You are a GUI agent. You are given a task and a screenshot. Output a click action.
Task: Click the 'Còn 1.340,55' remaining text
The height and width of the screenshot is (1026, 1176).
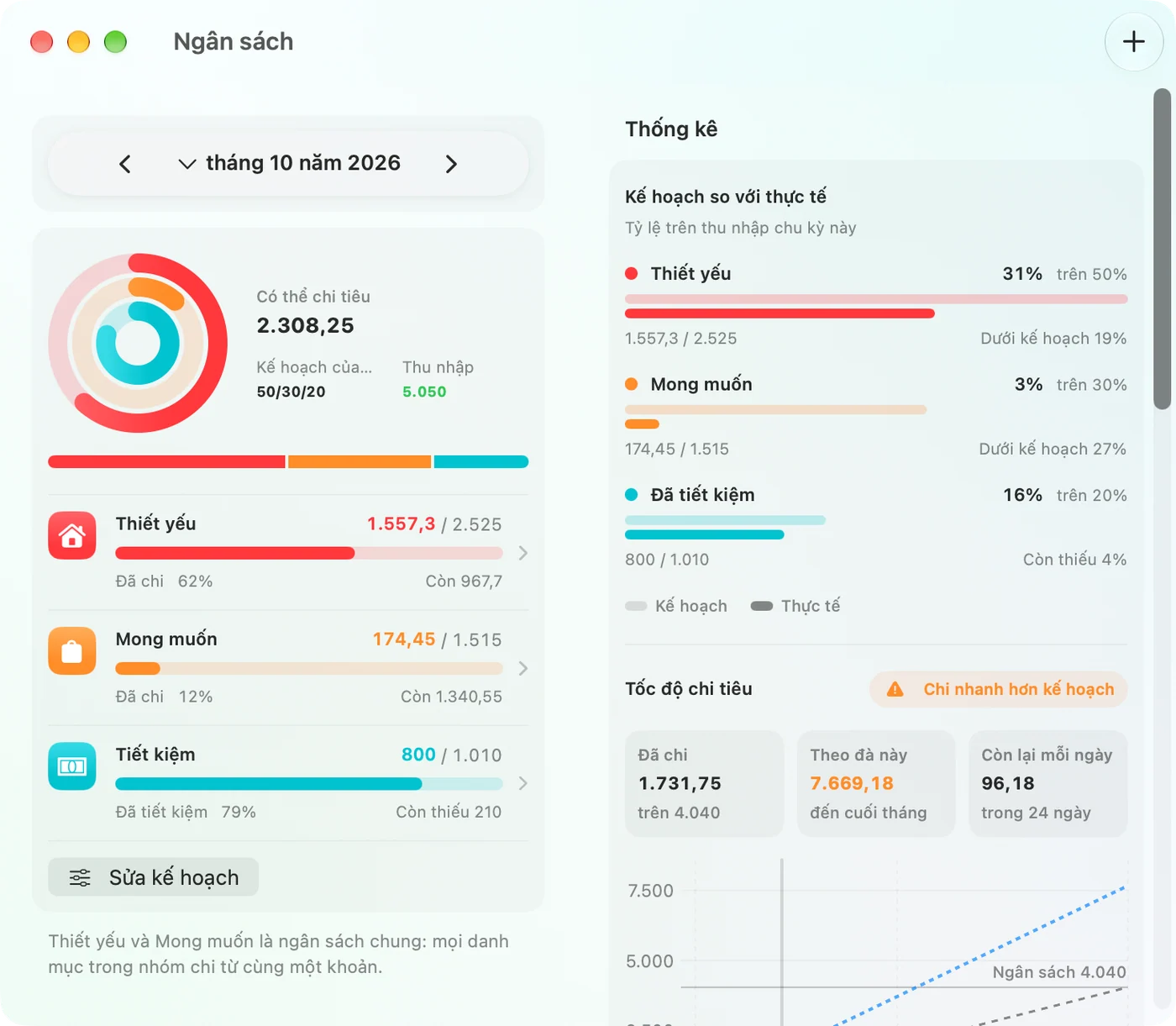(x=451, y=697)
